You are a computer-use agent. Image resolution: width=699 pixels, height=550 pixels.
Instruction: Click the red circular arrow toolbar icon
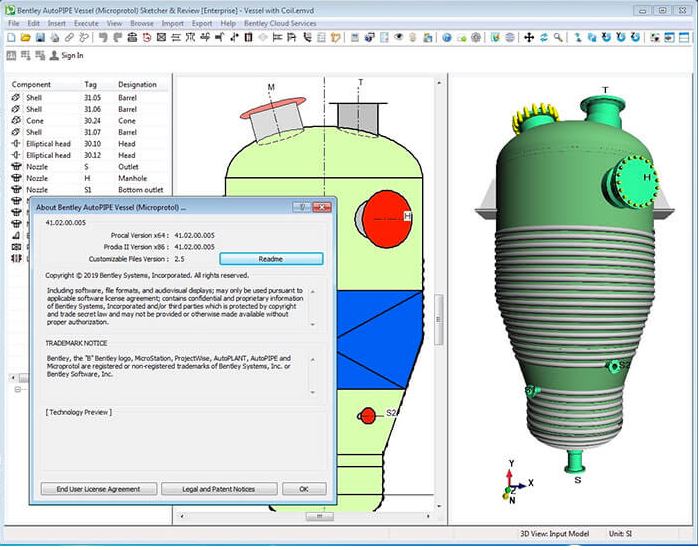147,38
